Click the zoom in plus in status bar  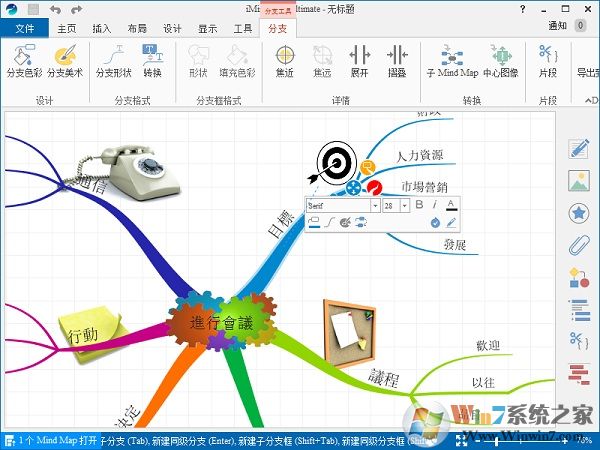[x=565, y=441]
